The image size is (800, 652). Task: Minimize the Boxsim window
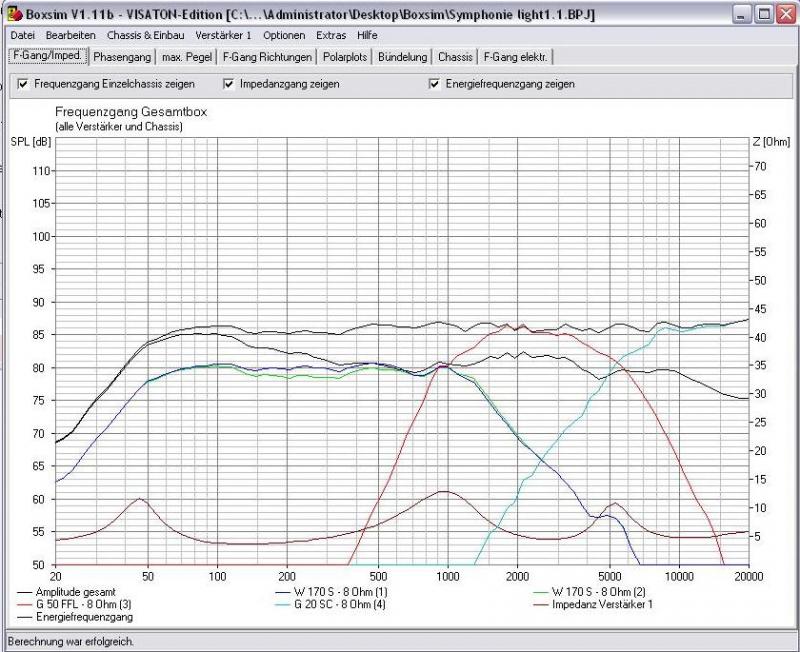click(742, 14)
